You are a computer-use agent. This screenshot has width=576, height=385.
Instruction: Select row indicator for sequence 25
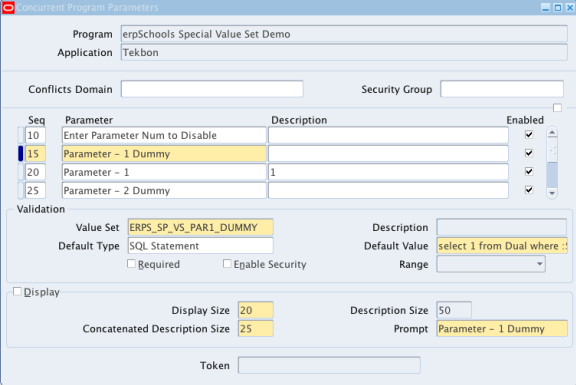[21, 190]
